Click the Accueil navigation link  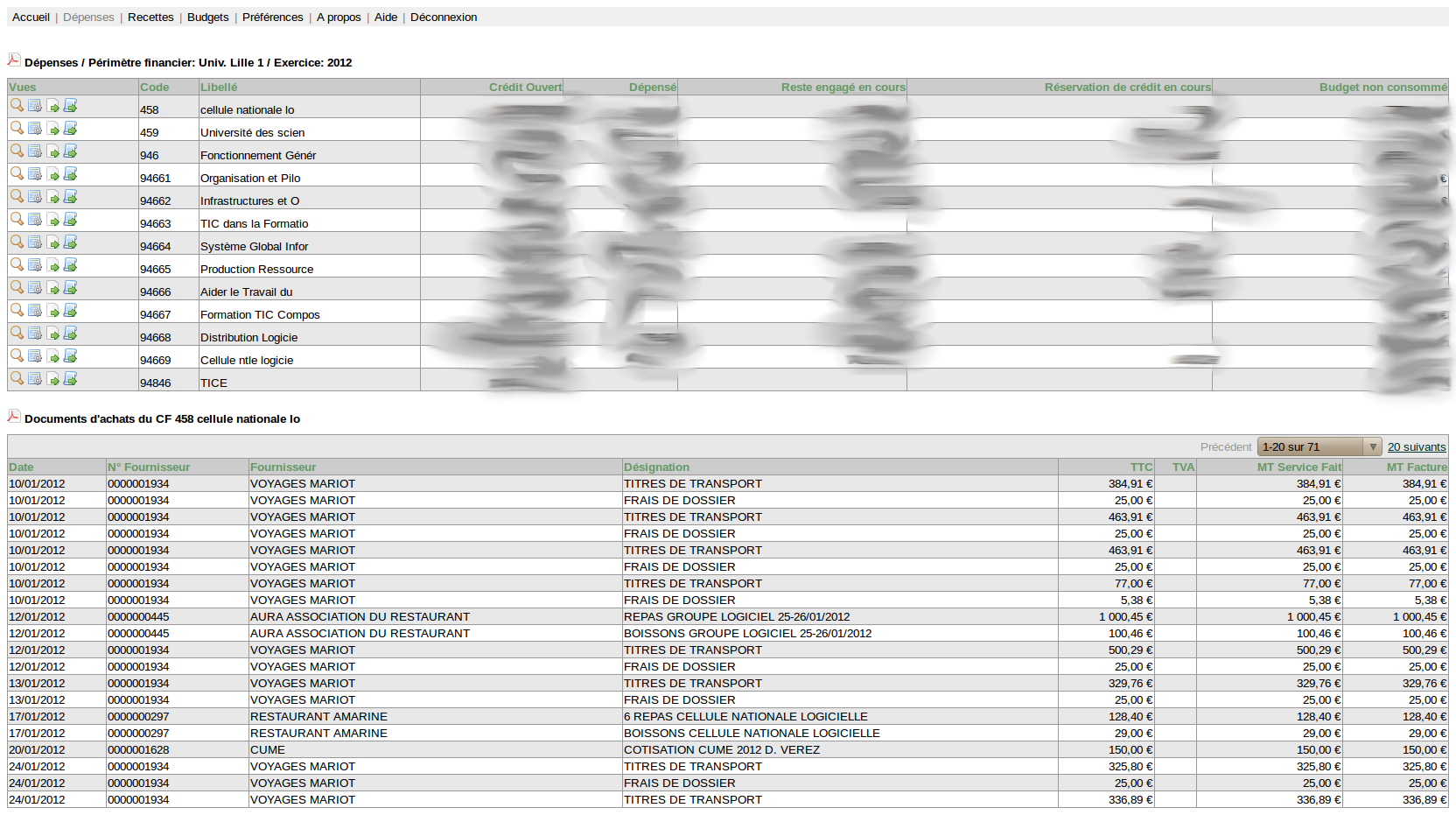[x=31, y=18]
